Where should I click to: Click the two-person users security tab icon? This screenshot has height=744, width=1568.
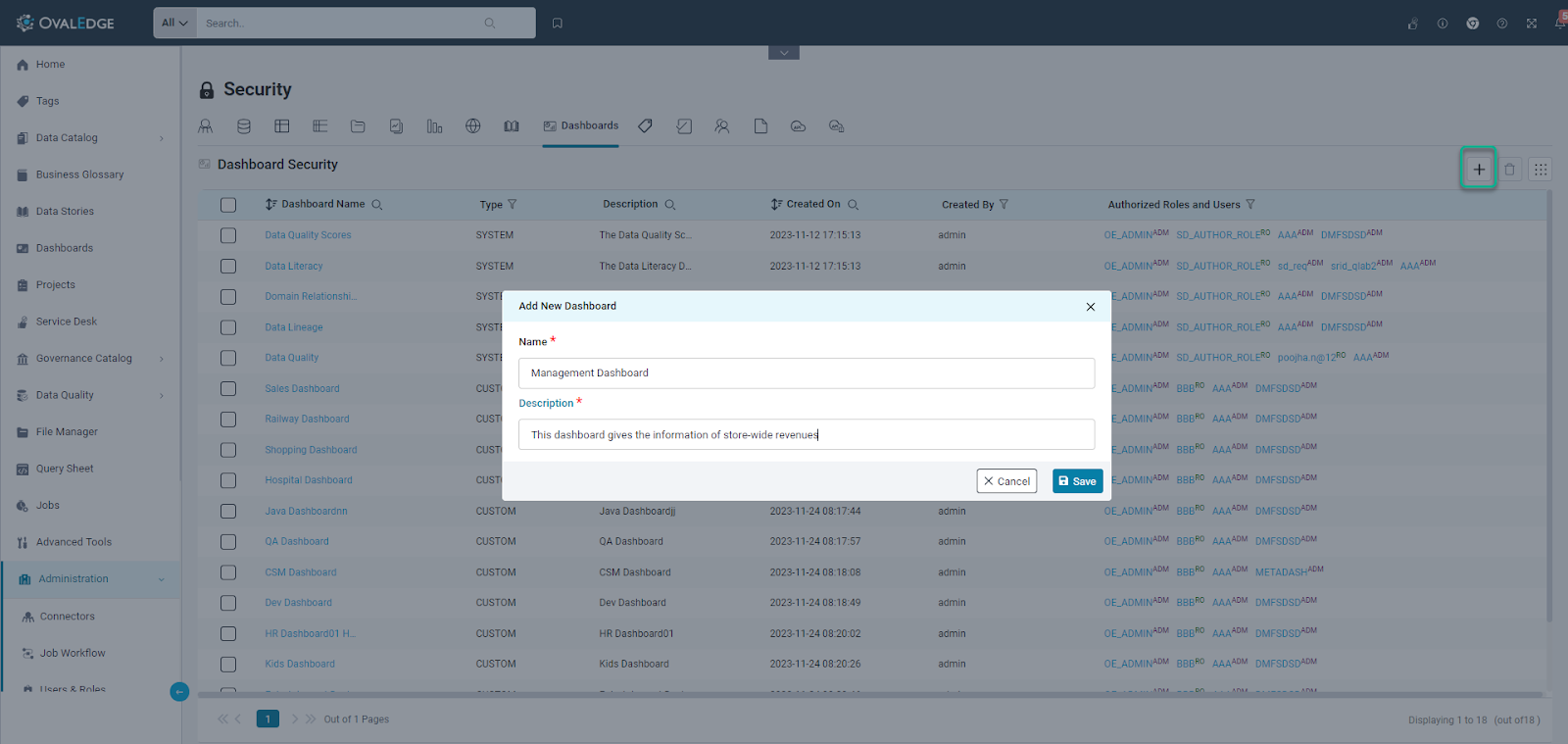[722, 126]
